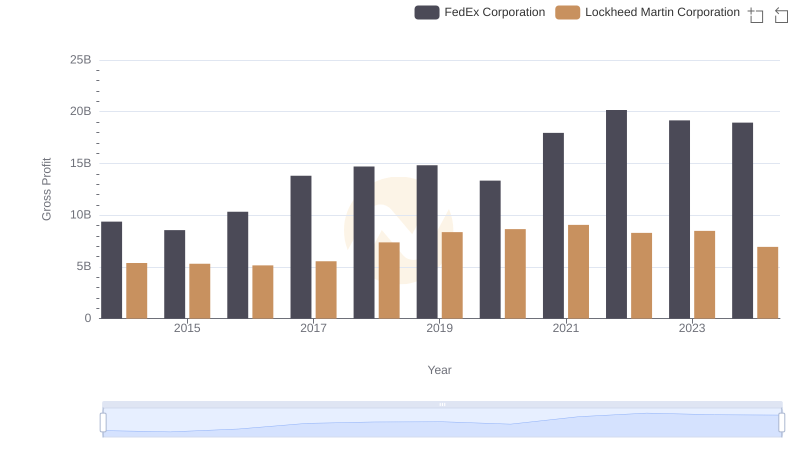Toggle Lockheed Martin Corporation legend swatch
Screen dimensions: 800x461
pyautogui.click(x=567, y=12)
